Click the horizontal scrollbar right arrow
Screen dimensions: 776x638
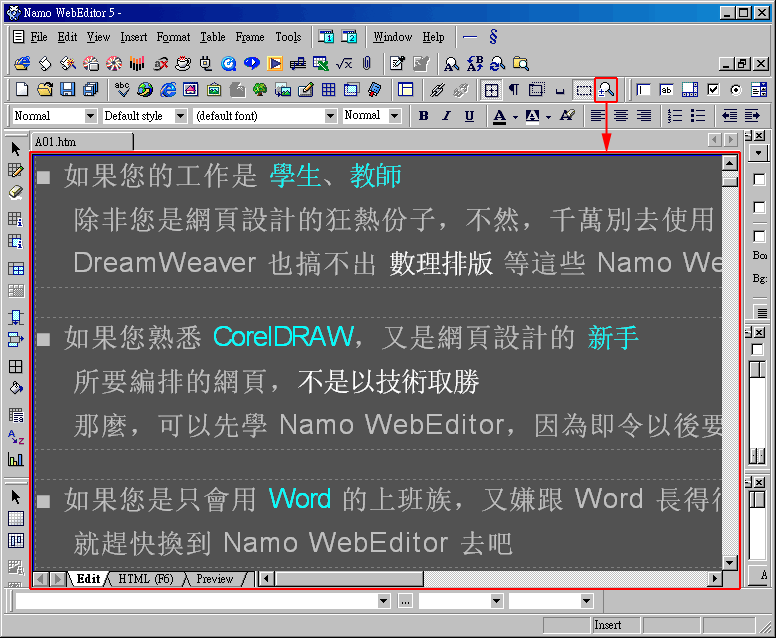(x=714, y=578)
